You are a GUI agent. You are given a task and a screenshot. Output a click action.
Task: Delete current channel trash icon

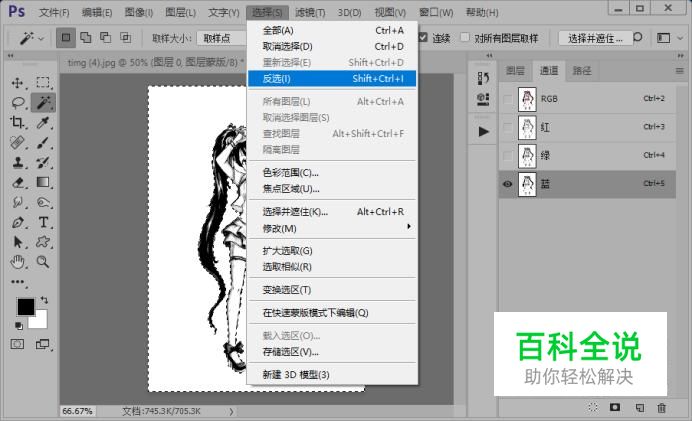coord(662,407)
